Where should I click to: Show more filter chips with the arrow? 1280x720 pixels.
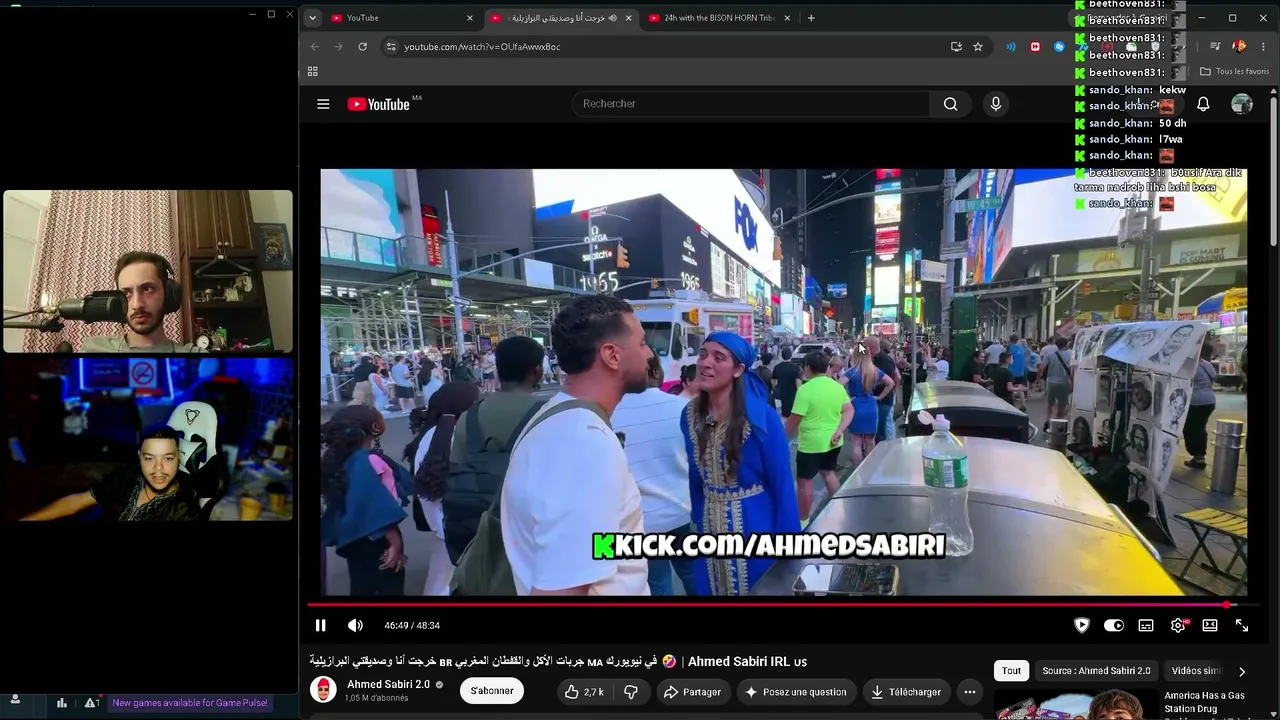[x=1242, y=671]
